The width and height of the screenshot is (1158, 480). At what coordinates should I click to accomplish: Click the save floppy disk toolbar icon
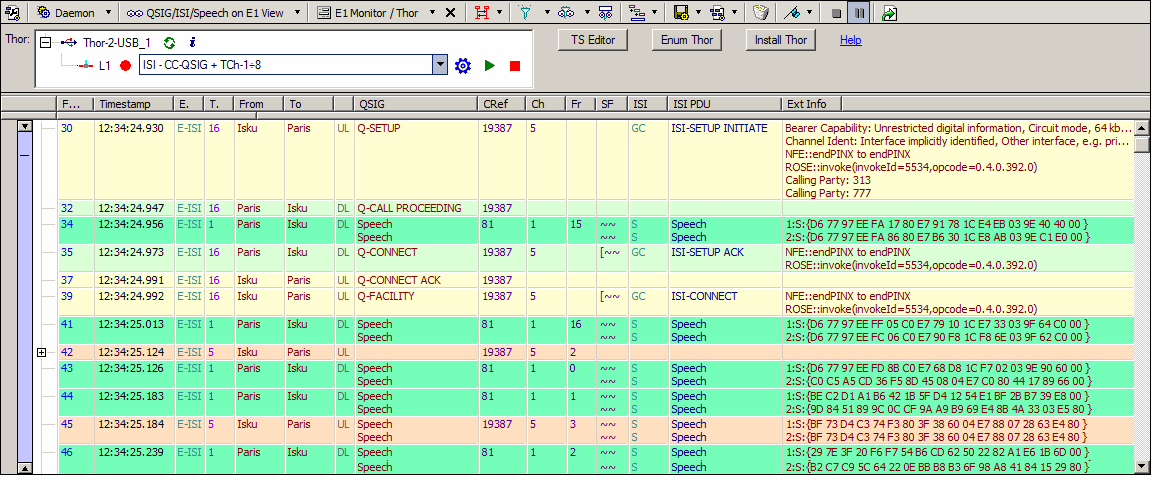(680, 13)
